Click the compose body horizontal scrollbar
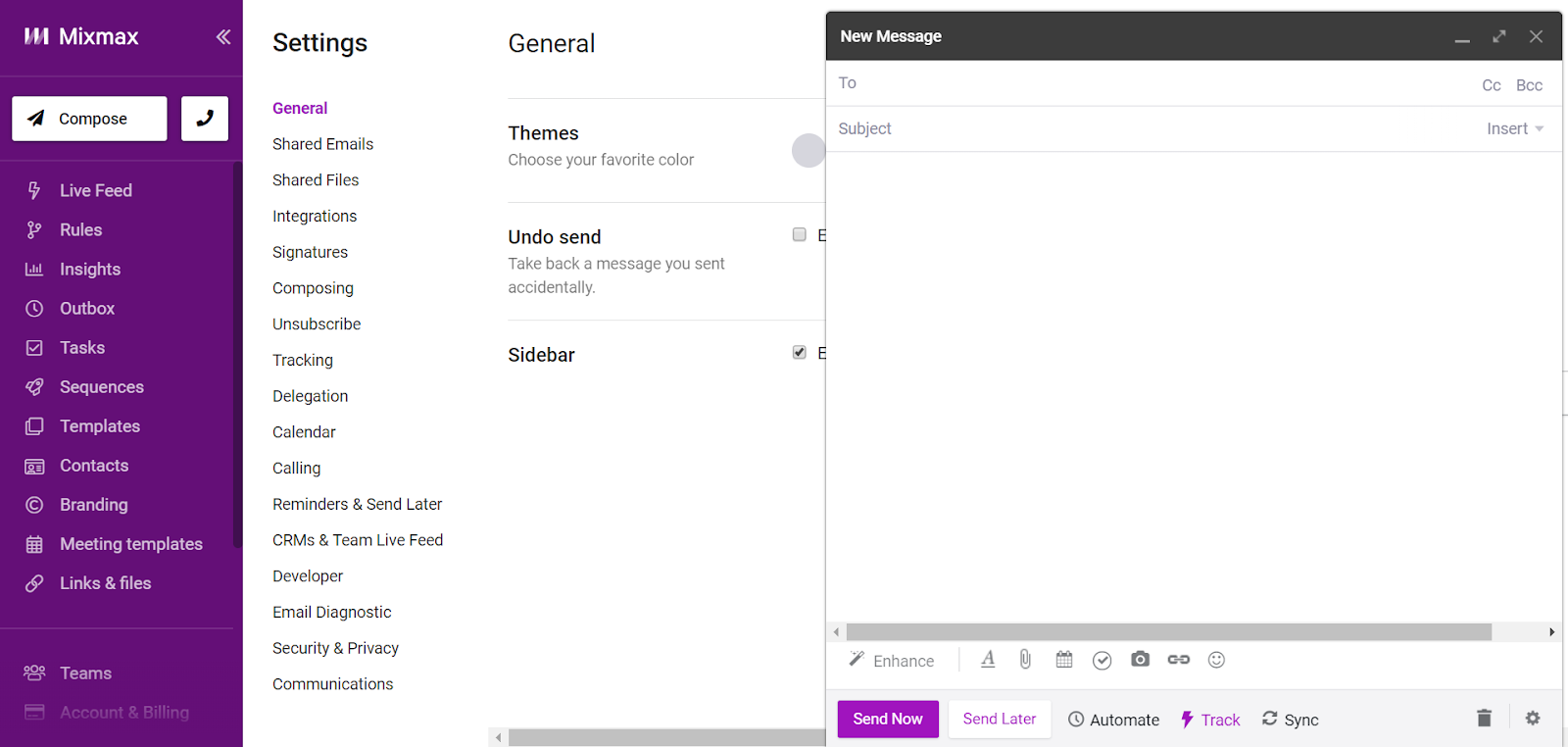 click(x=1168, y=632)
